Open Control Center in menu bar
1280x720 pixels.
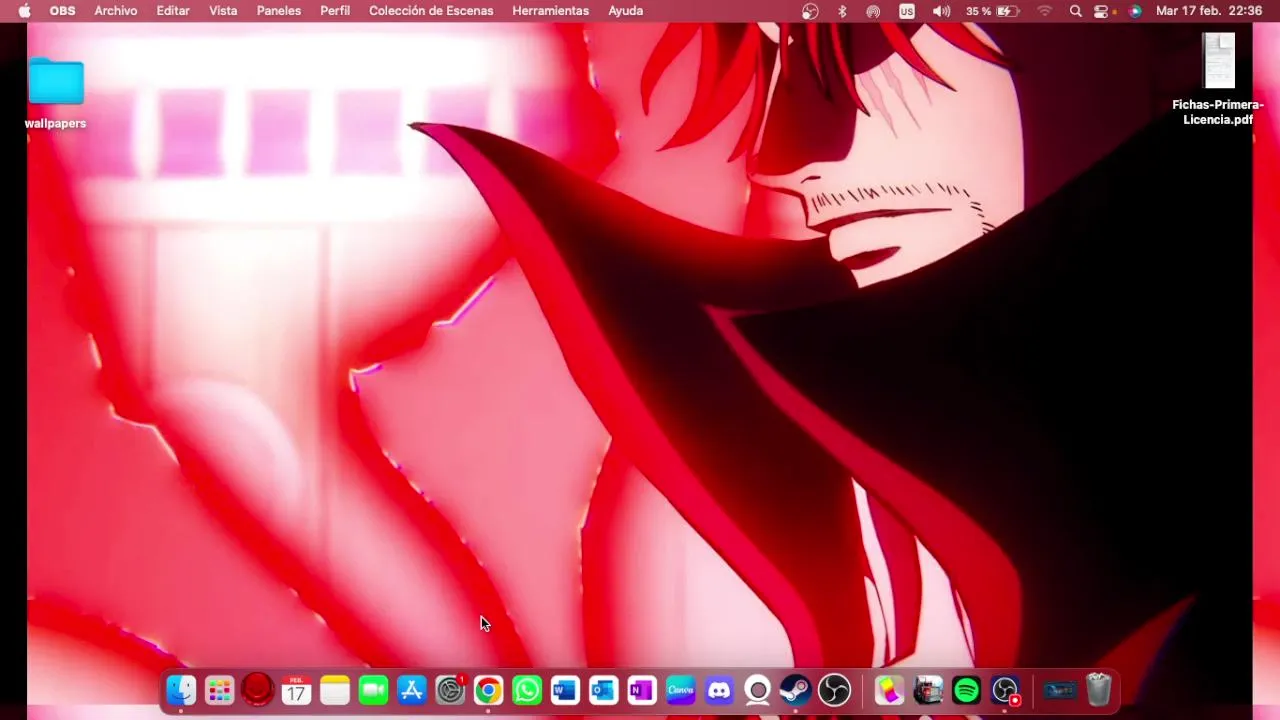[1101, 11]
